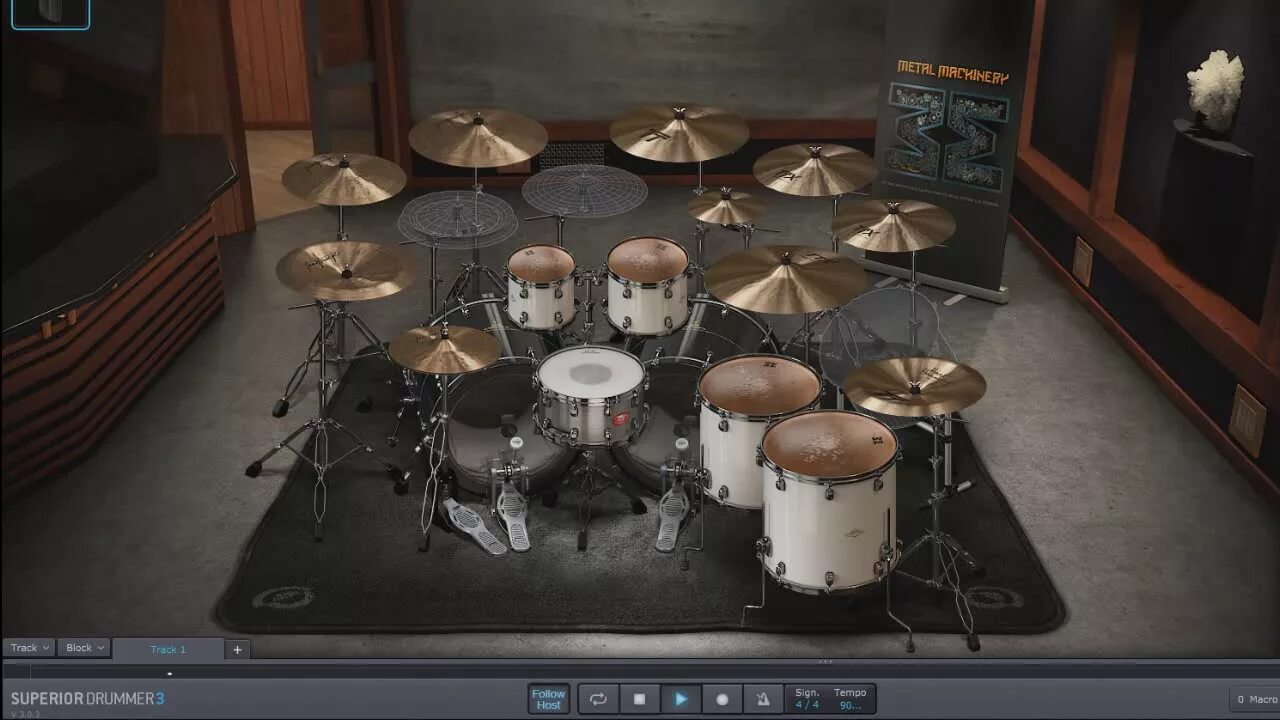Open the Track dropdown menu

[29, 648]
